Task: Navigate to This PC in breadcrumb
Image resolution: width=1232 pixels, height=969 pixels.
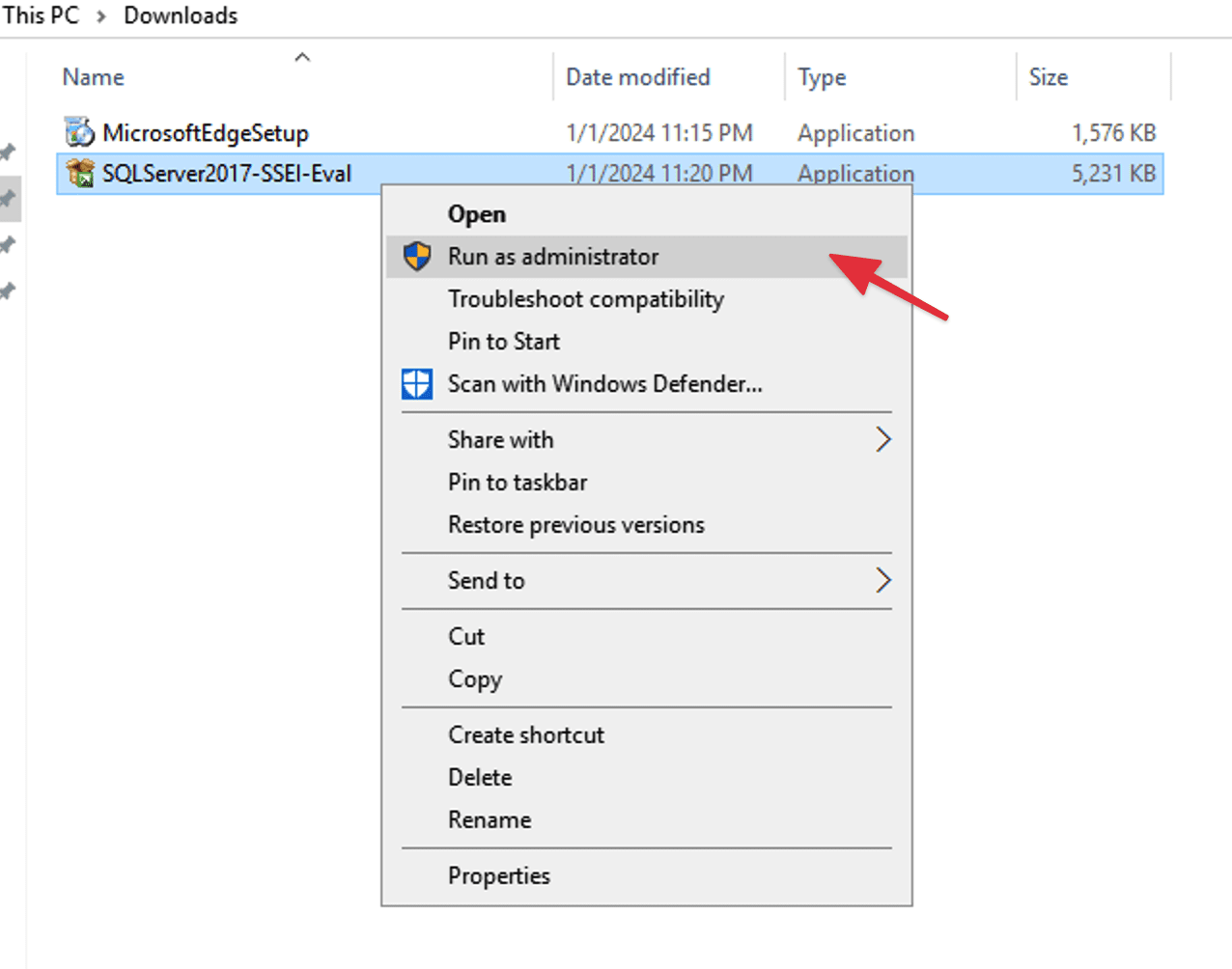Action: pyautogui.click(x=42, y=15)
